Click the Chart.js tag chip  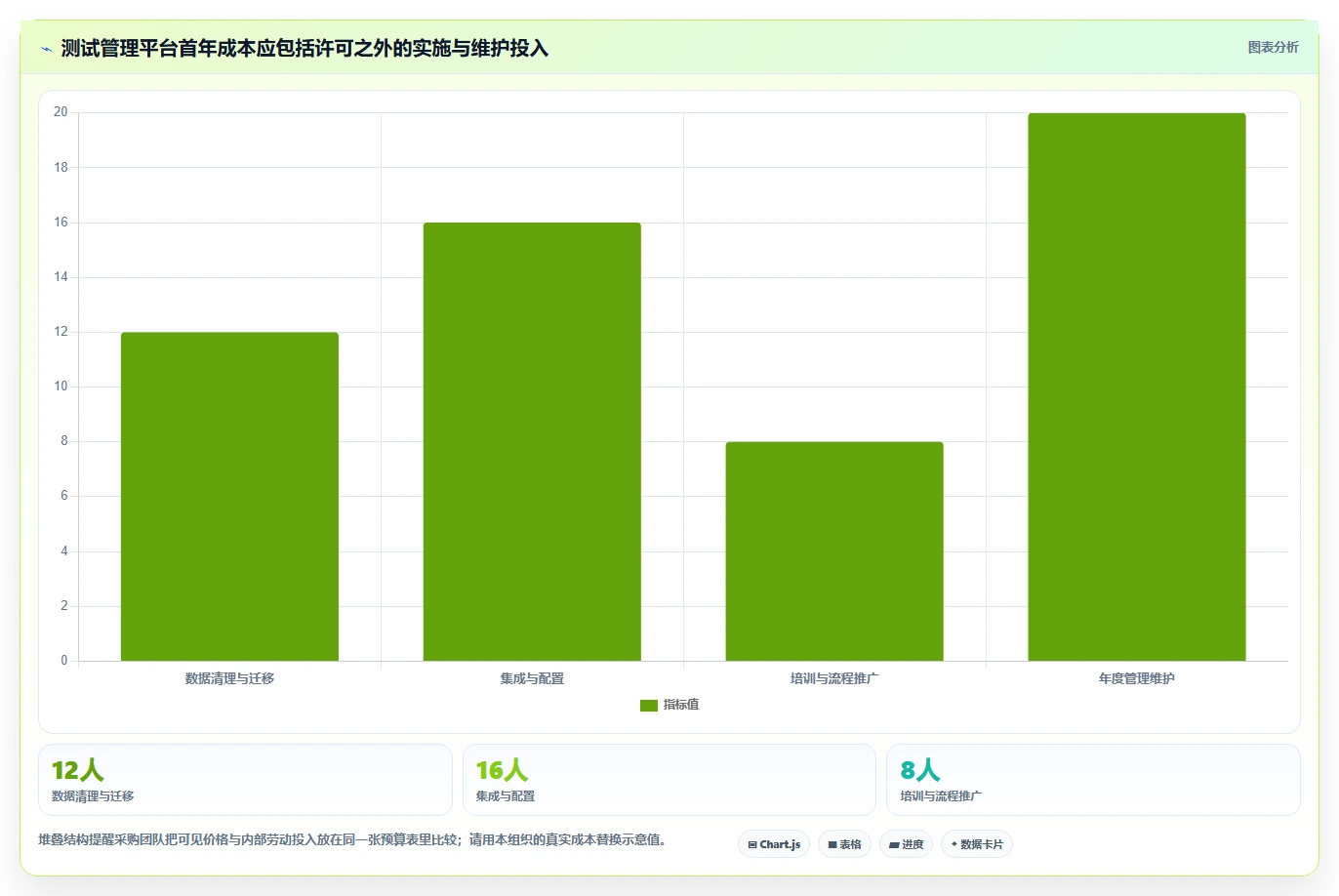[774, 844]
